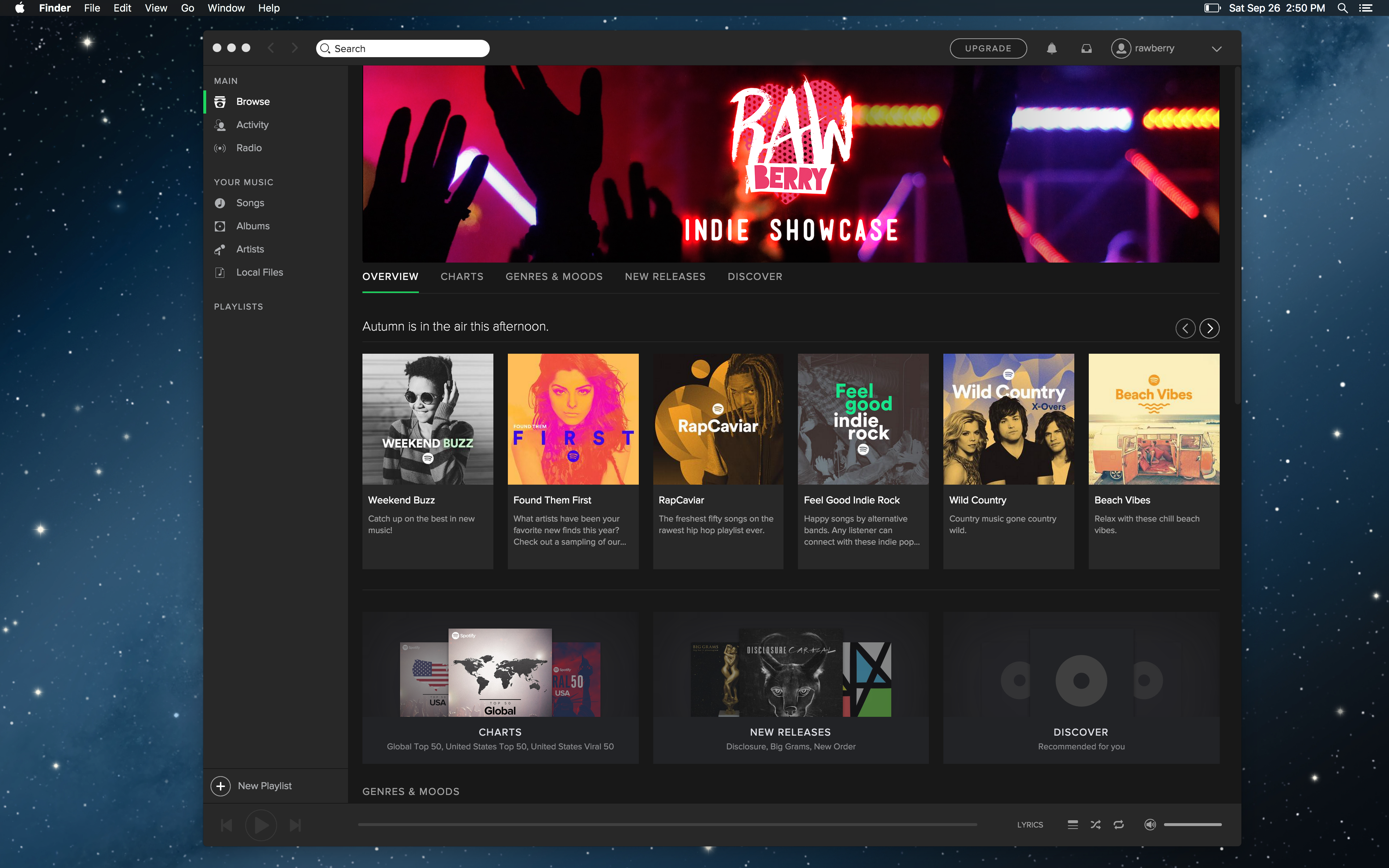The height and width of the screenshot is (868, 1389).
Task: Switch to the Genres & Moods tab
Action: pyautogui.click(x=554, y=277)
